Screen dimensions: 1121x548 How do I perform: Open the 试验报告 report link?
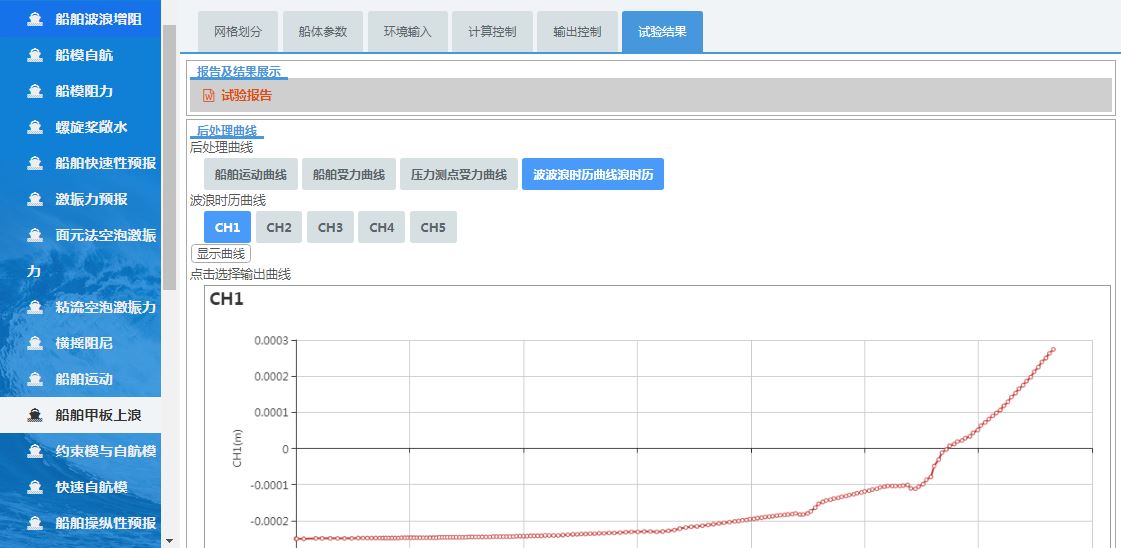point(246,96)
